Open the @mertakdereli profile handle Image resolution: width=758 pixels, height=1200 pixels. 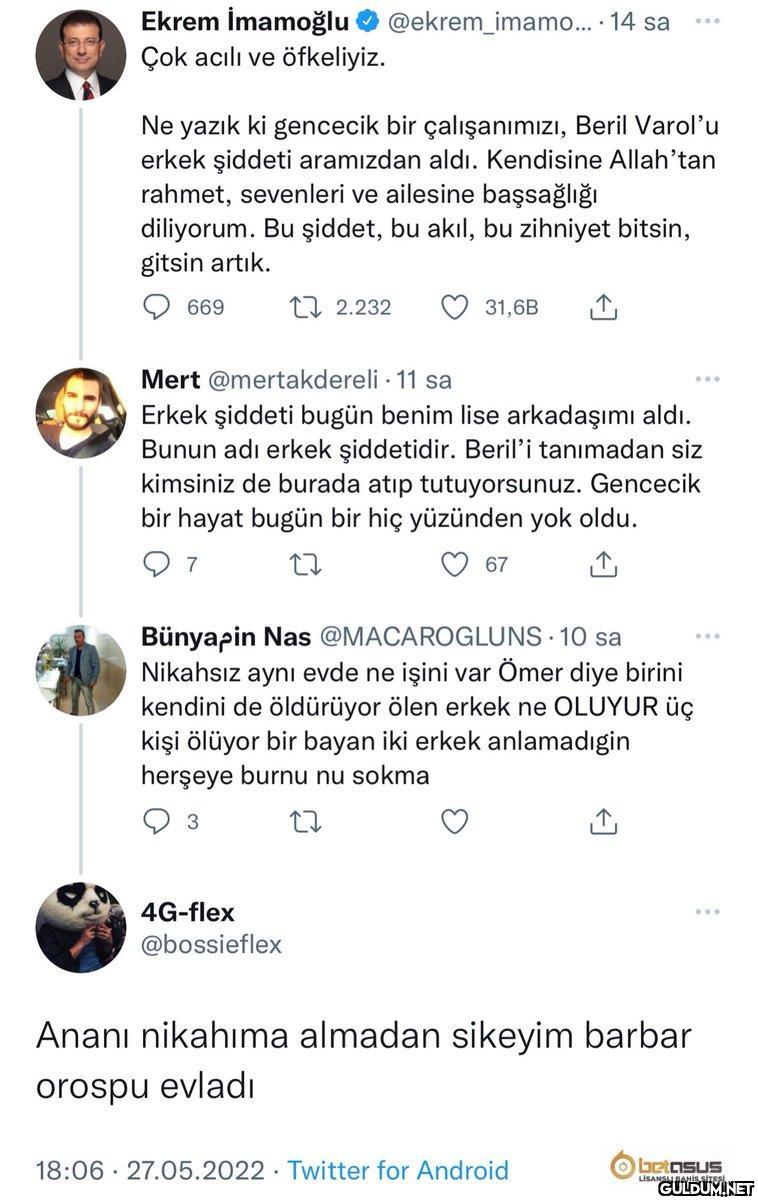pos(292,380)
